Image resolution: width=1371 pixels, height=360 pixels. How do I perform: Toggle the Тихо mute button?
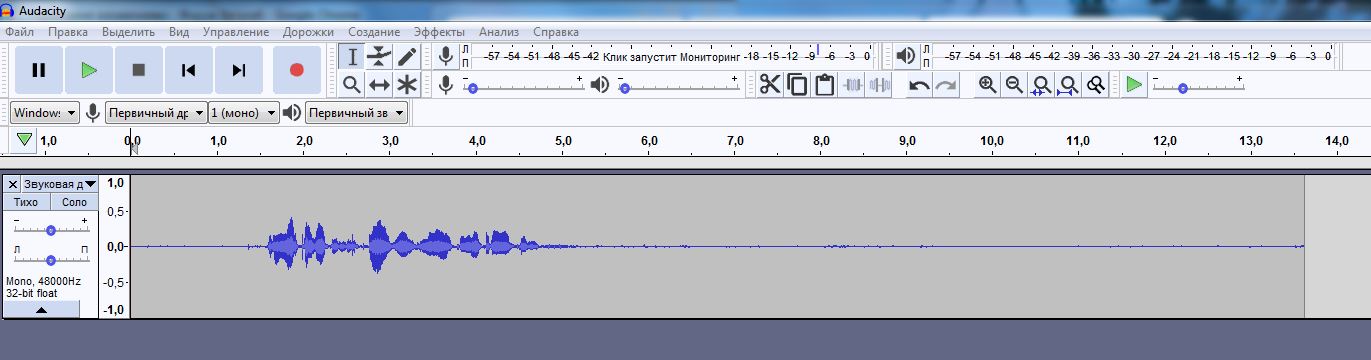tap(26, 202)
